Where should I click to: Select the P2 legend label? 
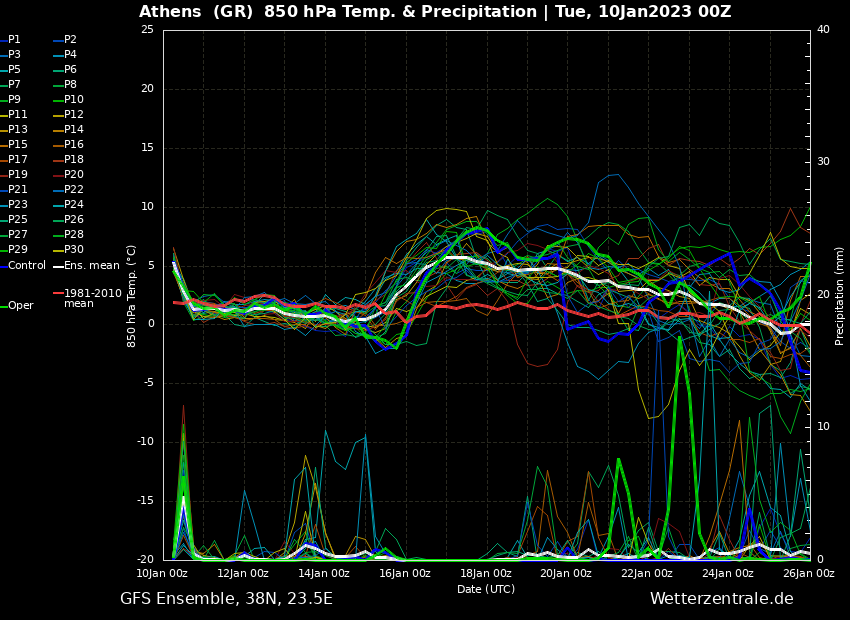click(x=65, y=40)
